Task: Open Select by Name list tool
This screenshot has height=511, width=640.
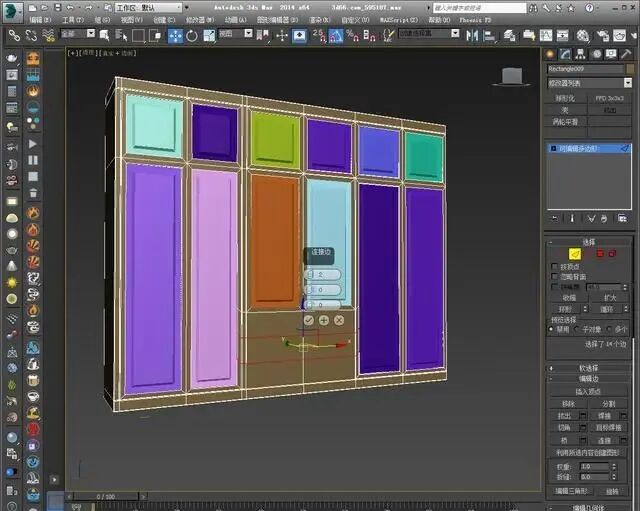Action: (121, 36)
